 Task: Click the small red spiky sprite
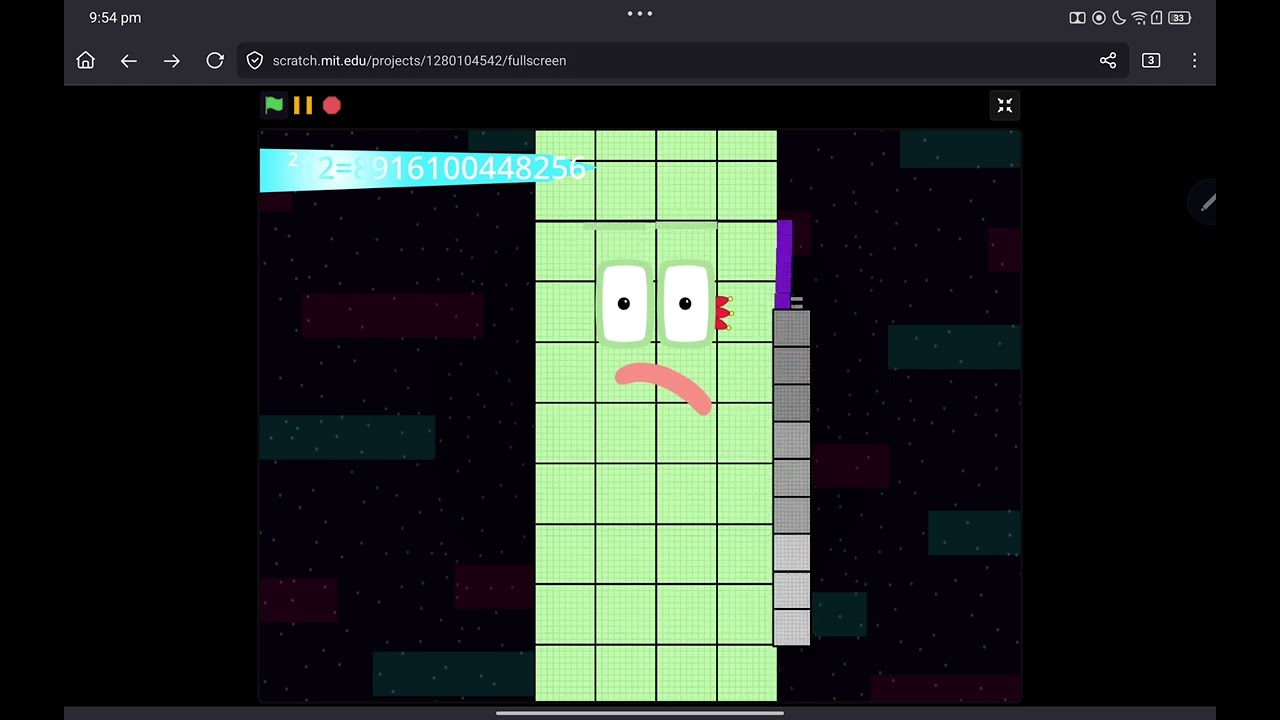tap(723, 313)
